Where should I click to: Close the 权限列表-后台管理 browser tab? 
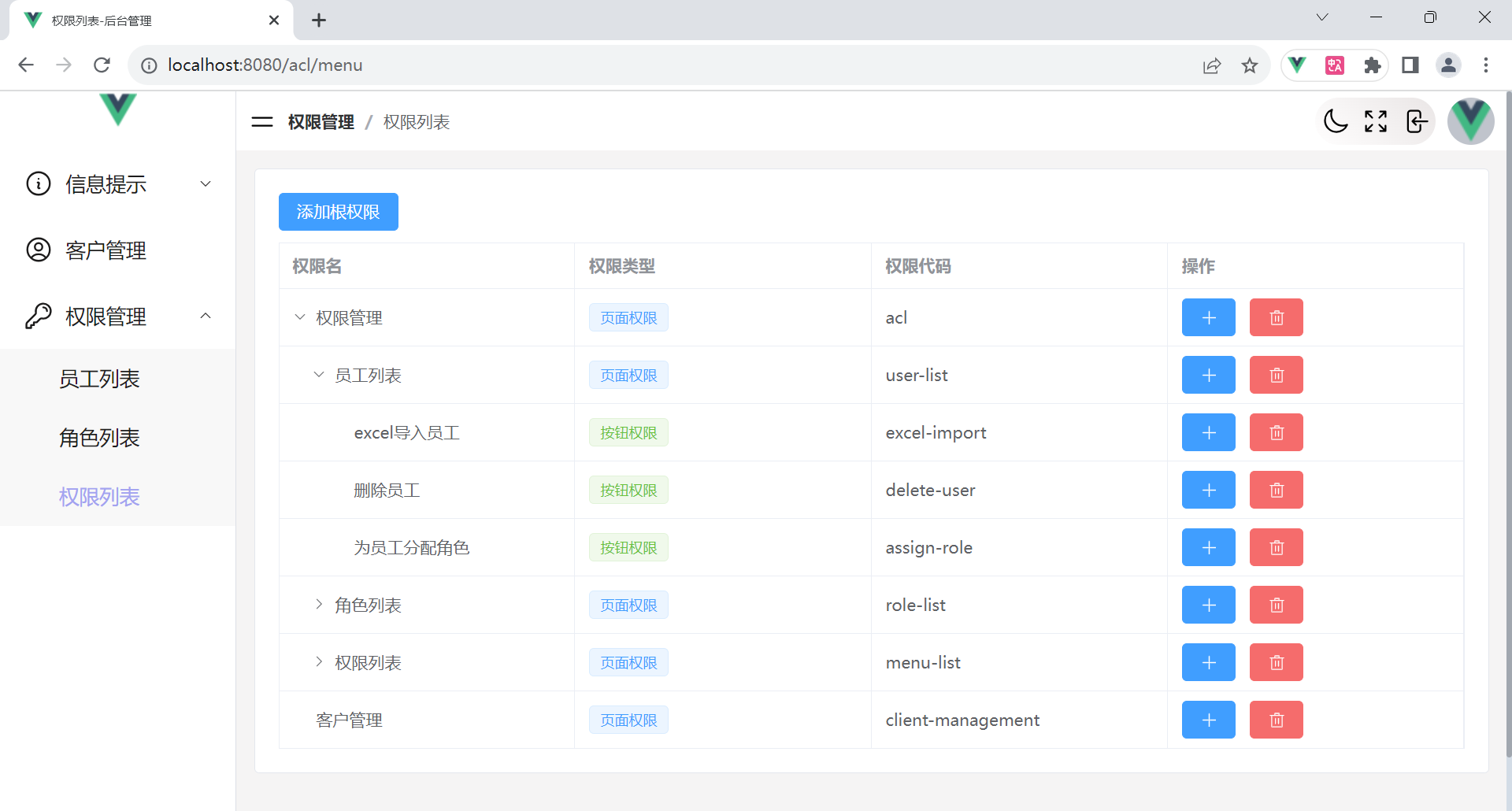[x=274, y=20]
